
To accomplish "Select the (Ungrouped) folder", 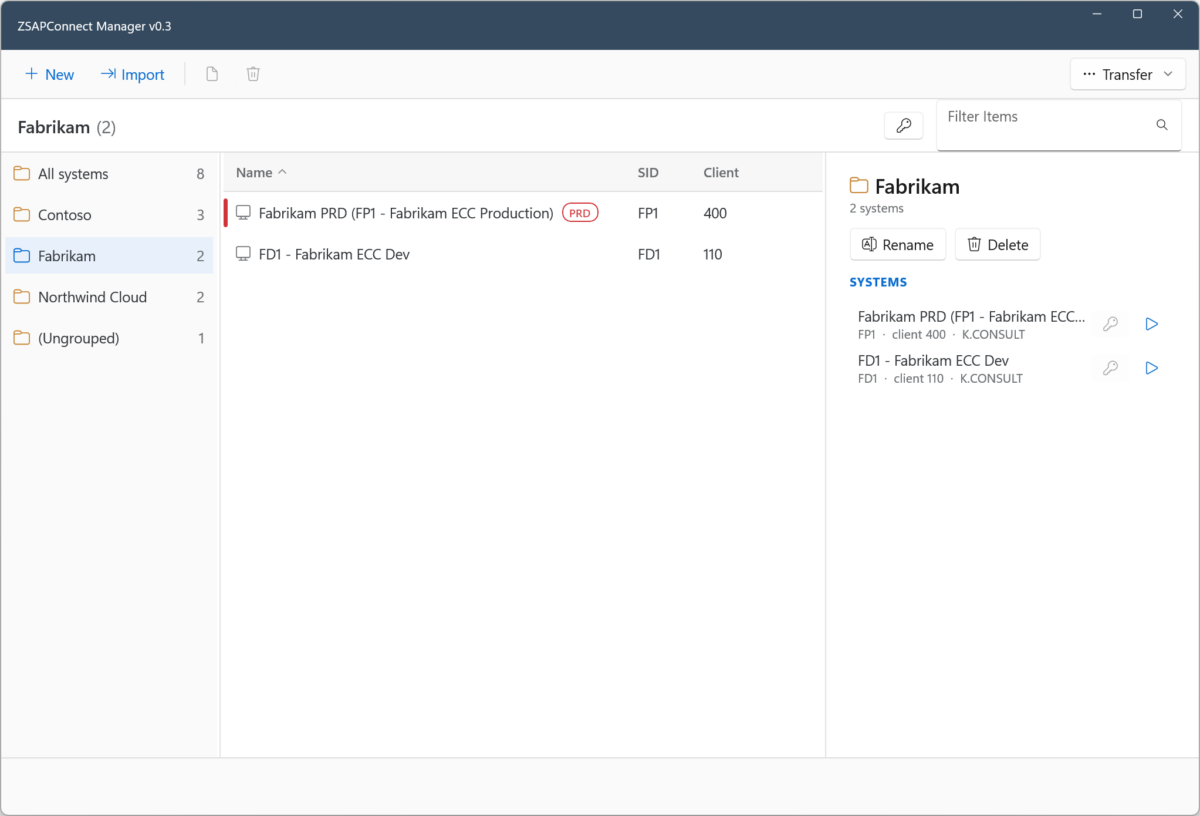I will coord(109,338).
